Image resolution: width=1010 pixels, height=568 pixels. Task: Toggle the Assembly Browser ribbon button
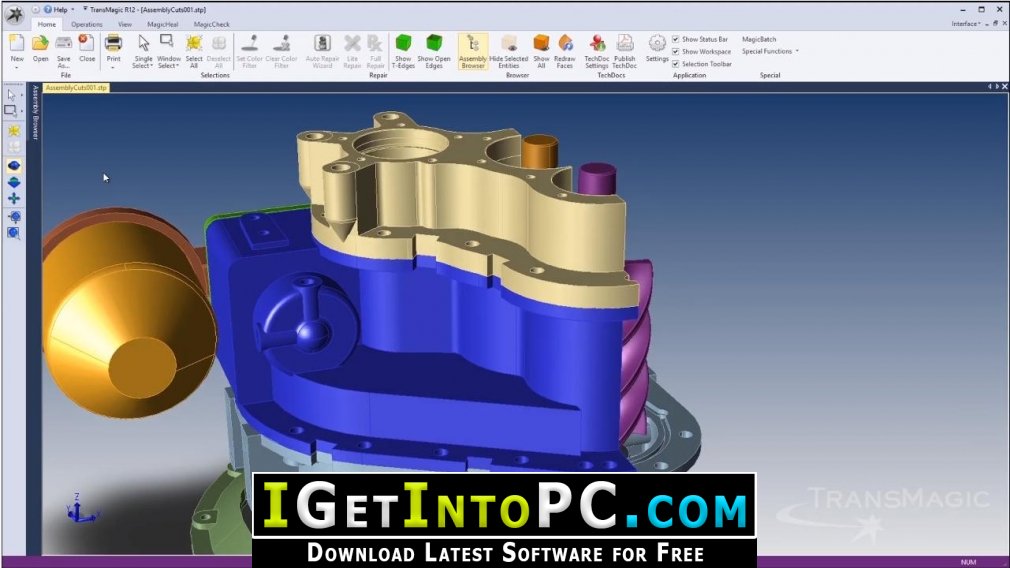[473, 52]
